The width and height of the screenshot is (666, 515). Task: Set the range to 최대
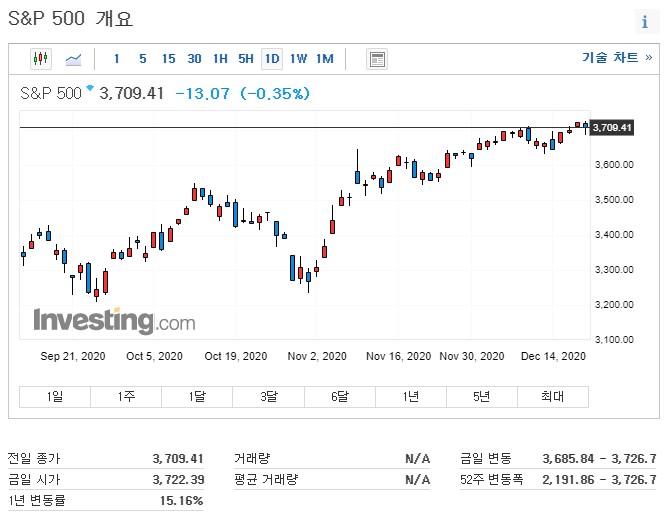click(553, 396)
